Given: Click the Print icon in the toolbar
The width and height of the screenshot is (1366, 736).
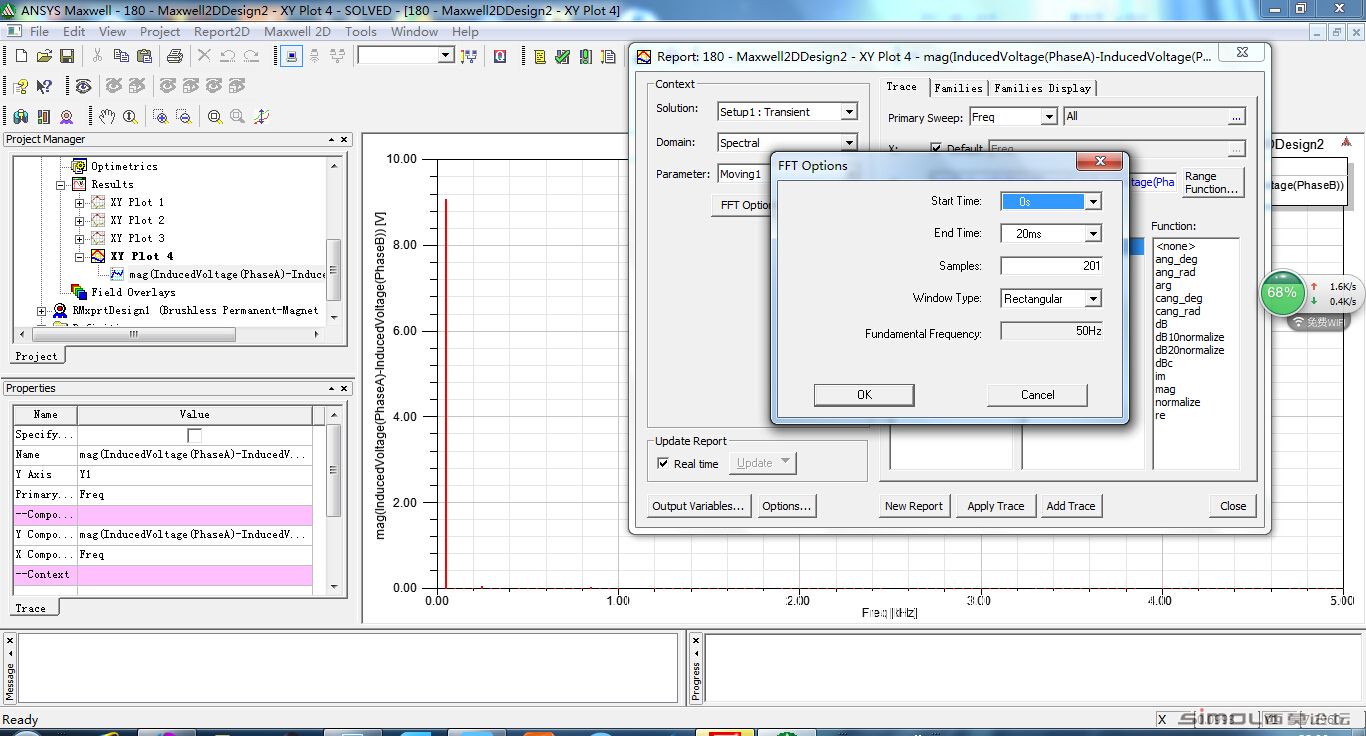Looking at the screenshot, I should click(x=175, y=57).
